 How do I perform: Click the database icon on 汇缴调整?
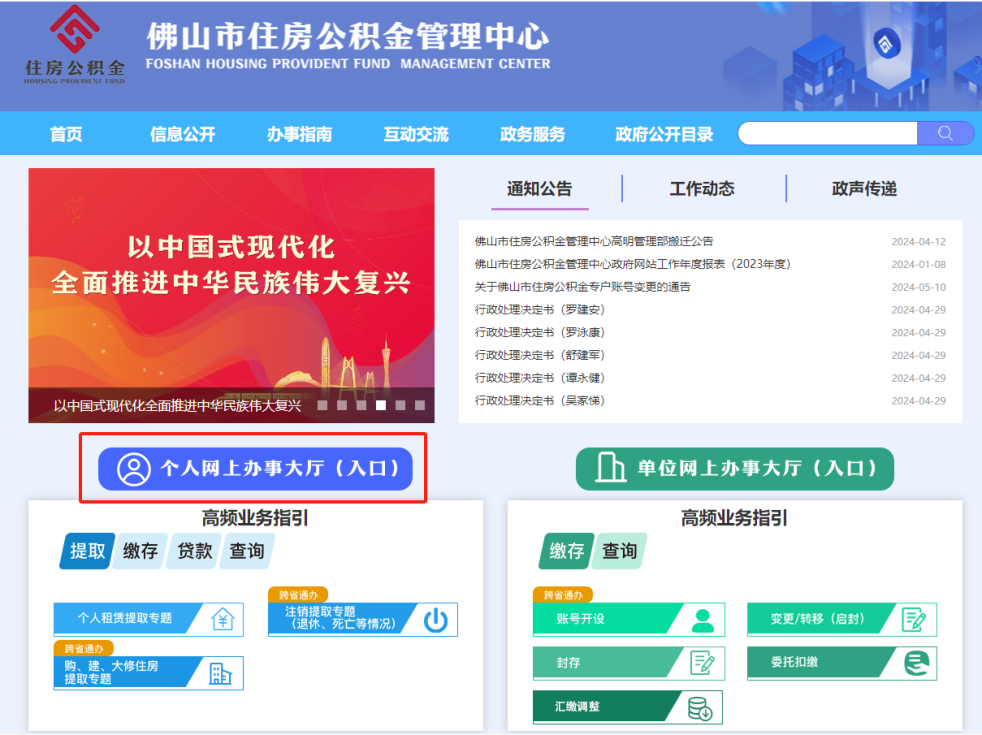click(x=700, y=708)
